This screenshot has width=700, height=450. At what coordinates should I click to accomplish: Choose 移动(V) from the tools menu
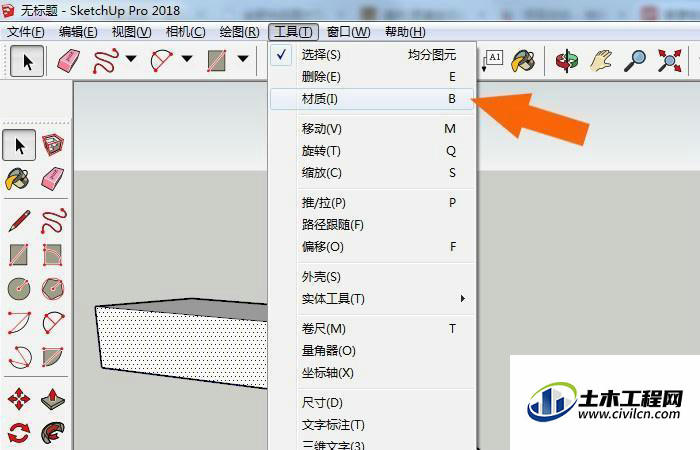(371, 129)
